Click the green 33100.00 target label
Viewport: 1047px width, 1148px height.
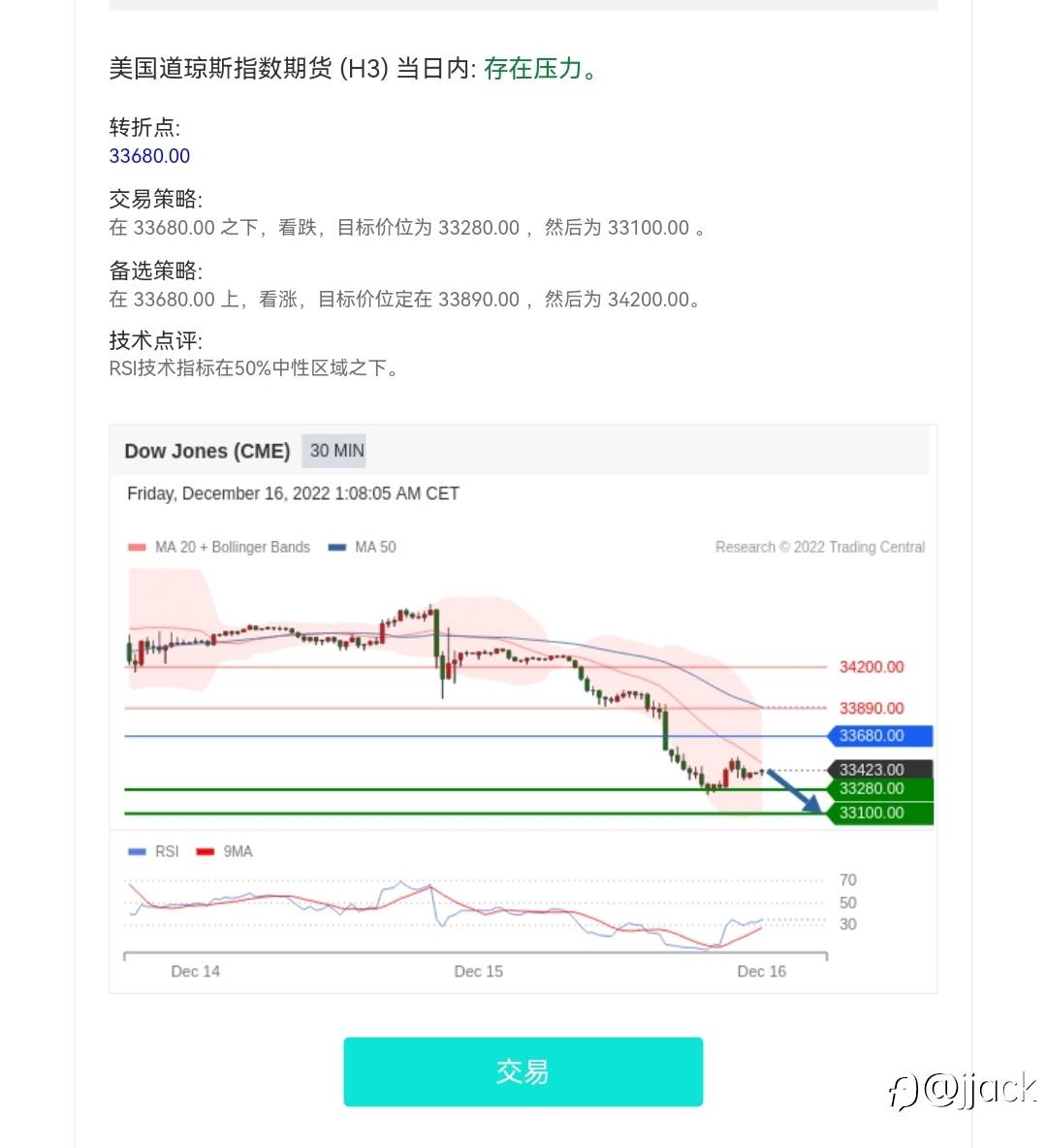880,813
